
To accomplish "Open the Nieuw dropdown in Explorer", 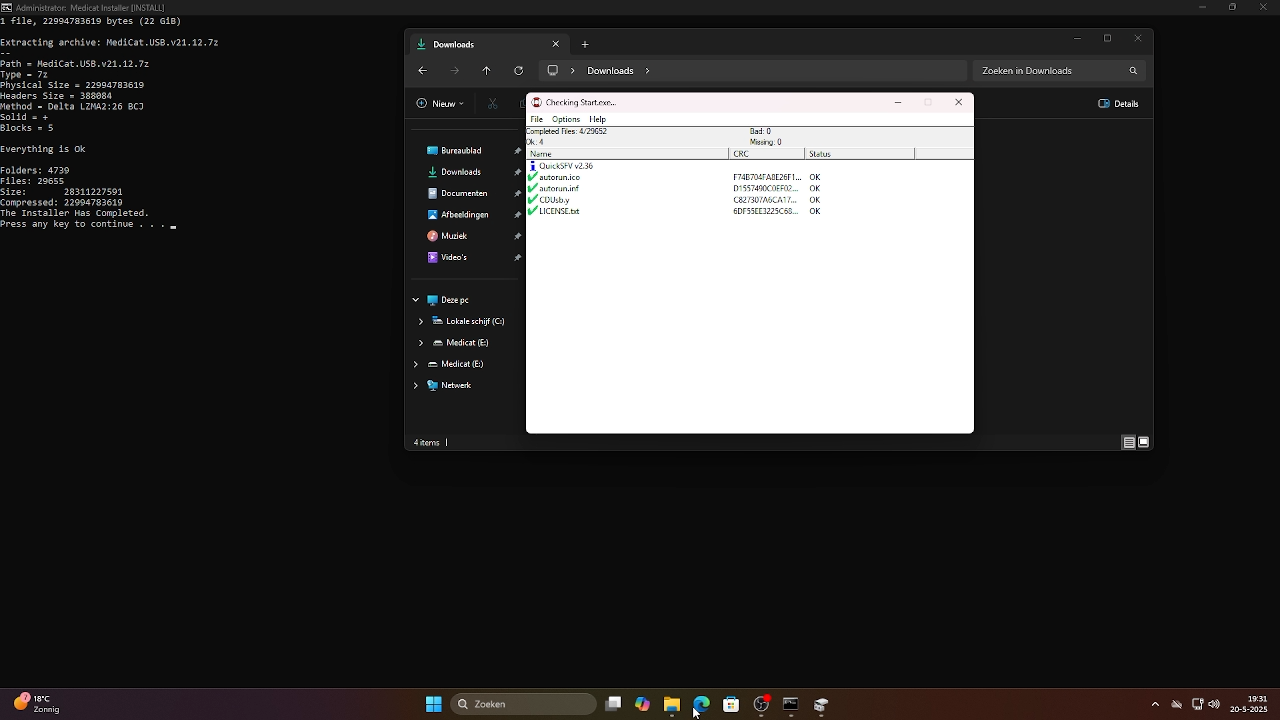I will [441, 103].
